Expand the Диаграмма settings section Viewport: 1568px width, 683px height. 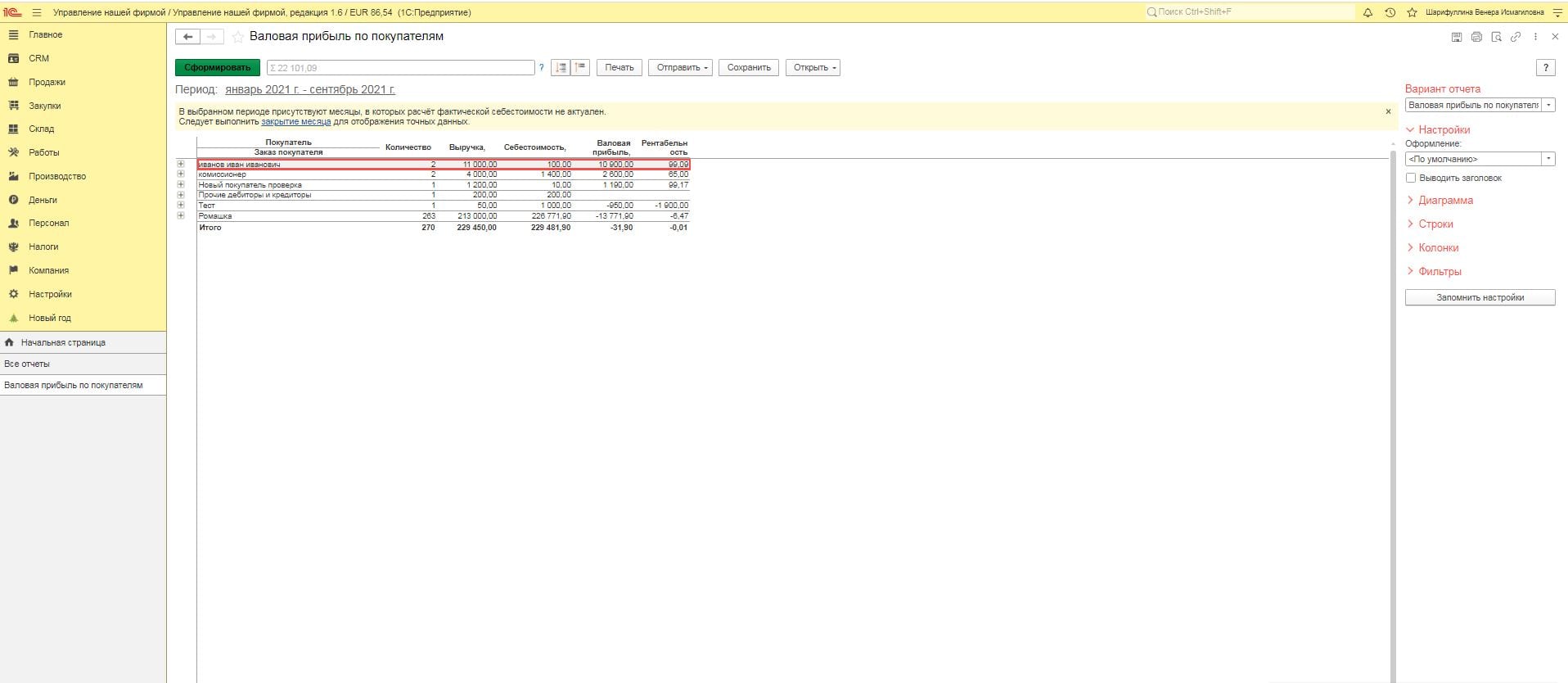click(x=1445, y=200)
